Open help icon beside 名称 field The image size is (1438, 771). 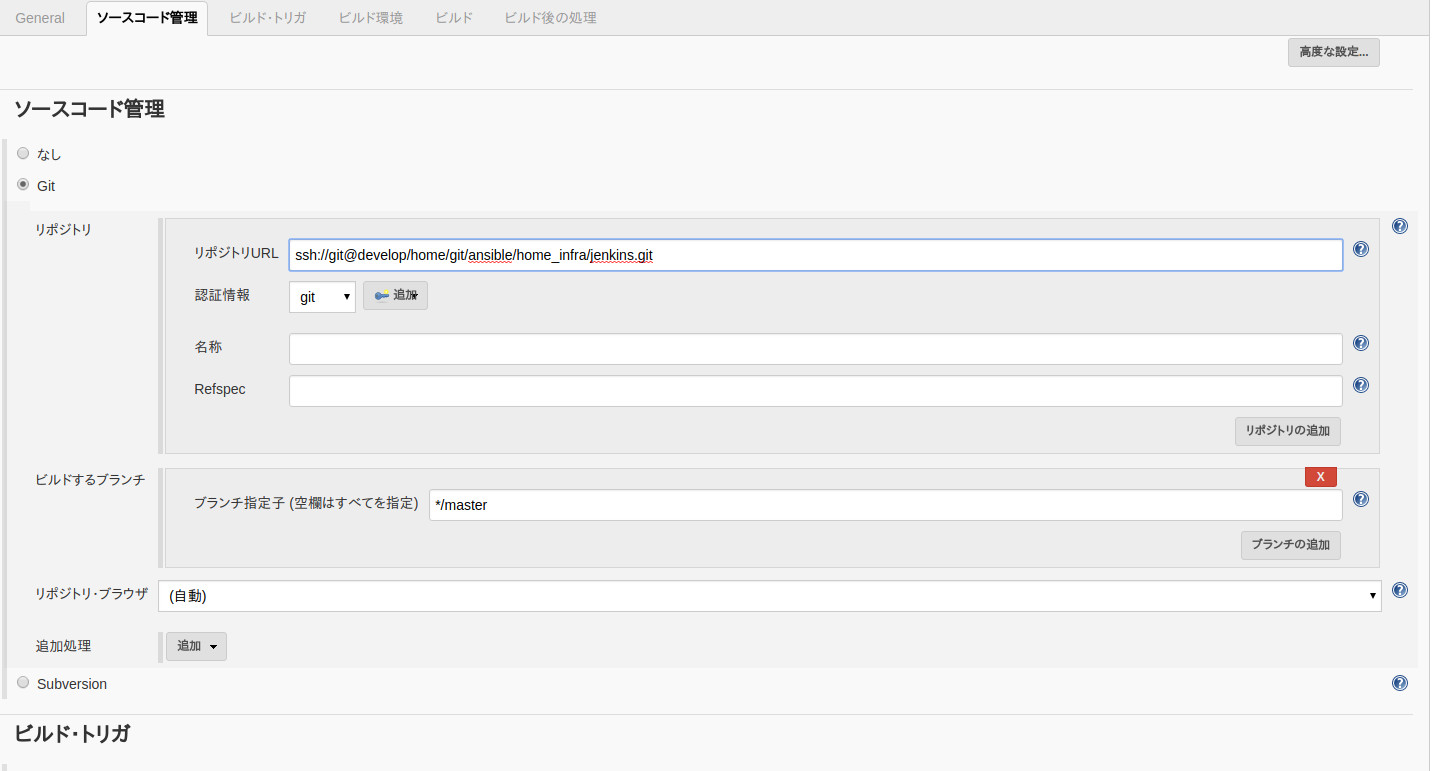[x=1360, y=343]
